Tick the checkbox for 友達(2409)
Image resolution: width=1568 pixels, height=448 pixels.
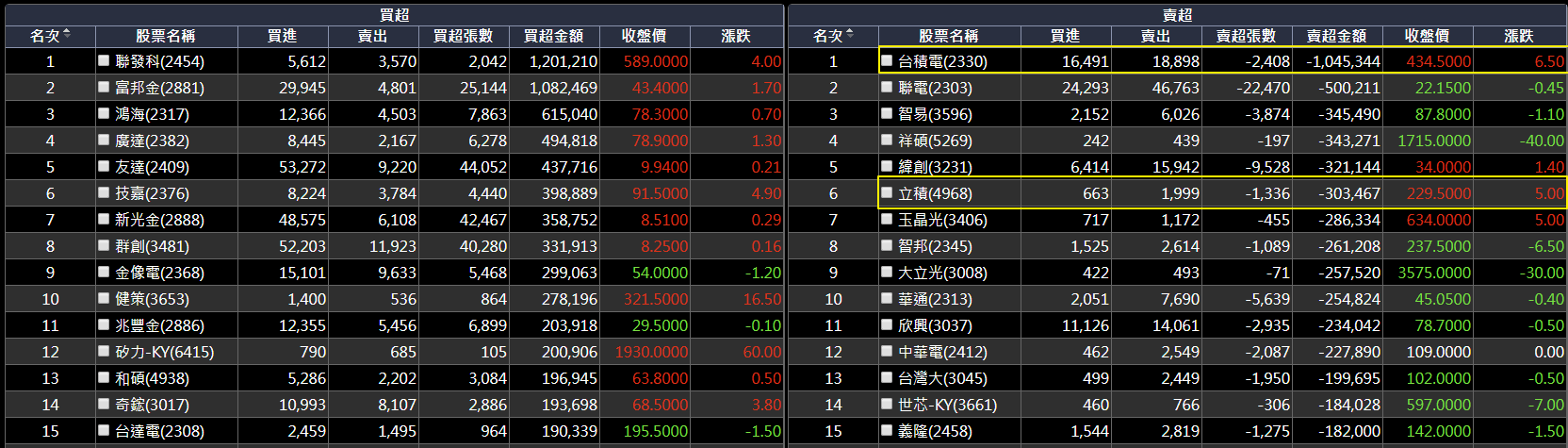click(x=104, y=166)
